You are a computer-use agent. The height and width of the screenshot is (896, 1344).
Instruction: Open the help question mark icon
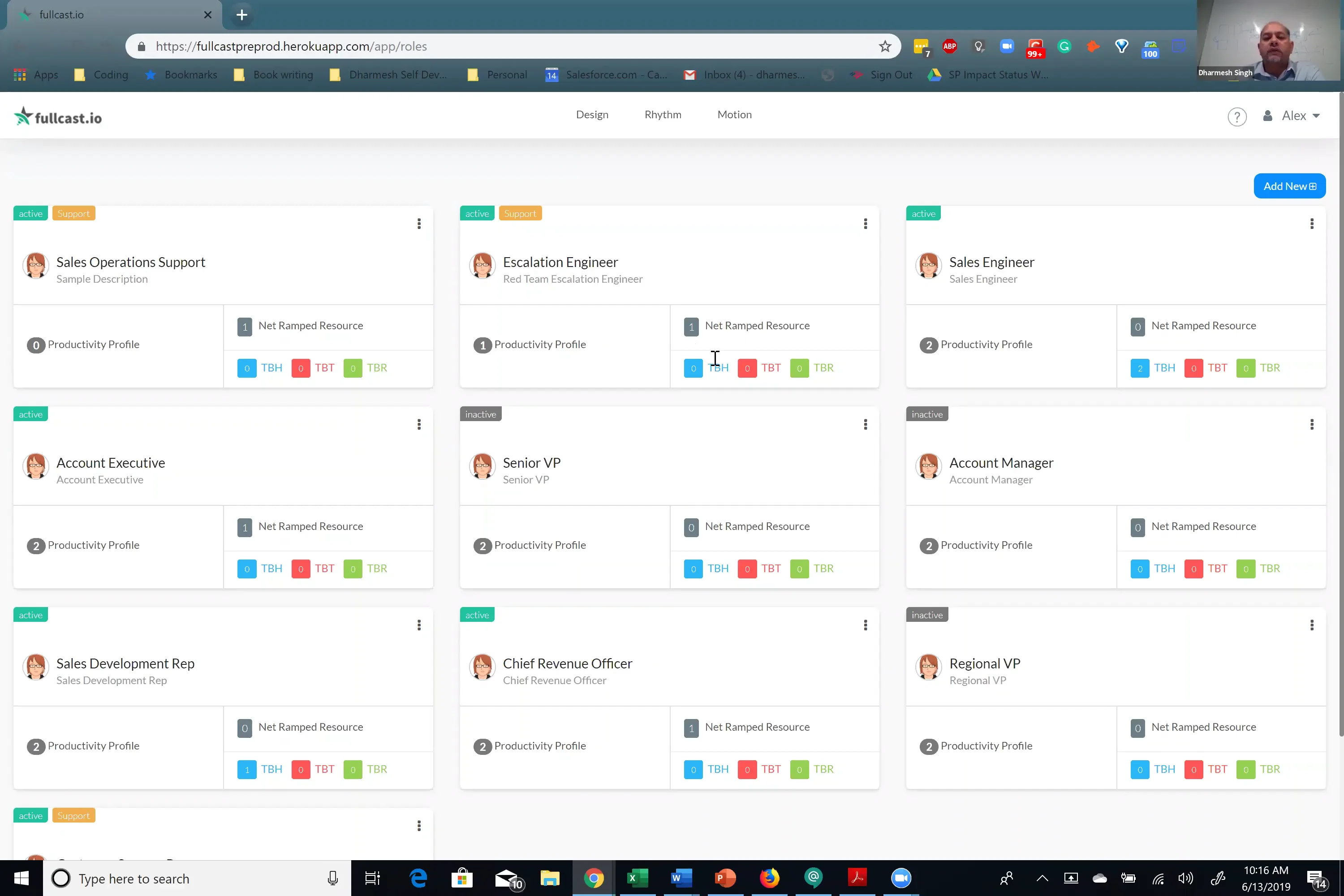1237,116
